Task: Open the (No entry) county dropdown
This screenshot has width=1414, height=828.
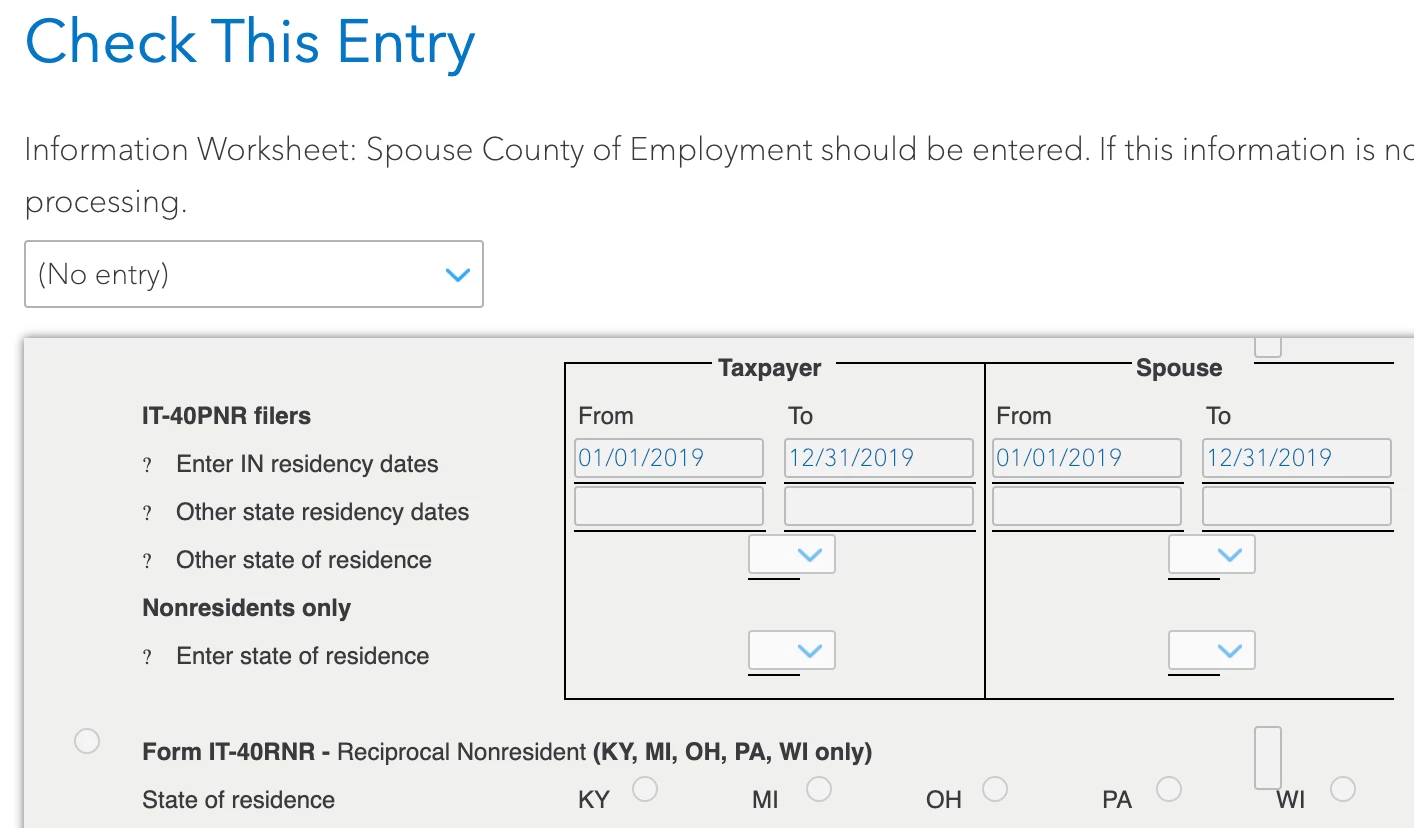Action: point(254,274)
